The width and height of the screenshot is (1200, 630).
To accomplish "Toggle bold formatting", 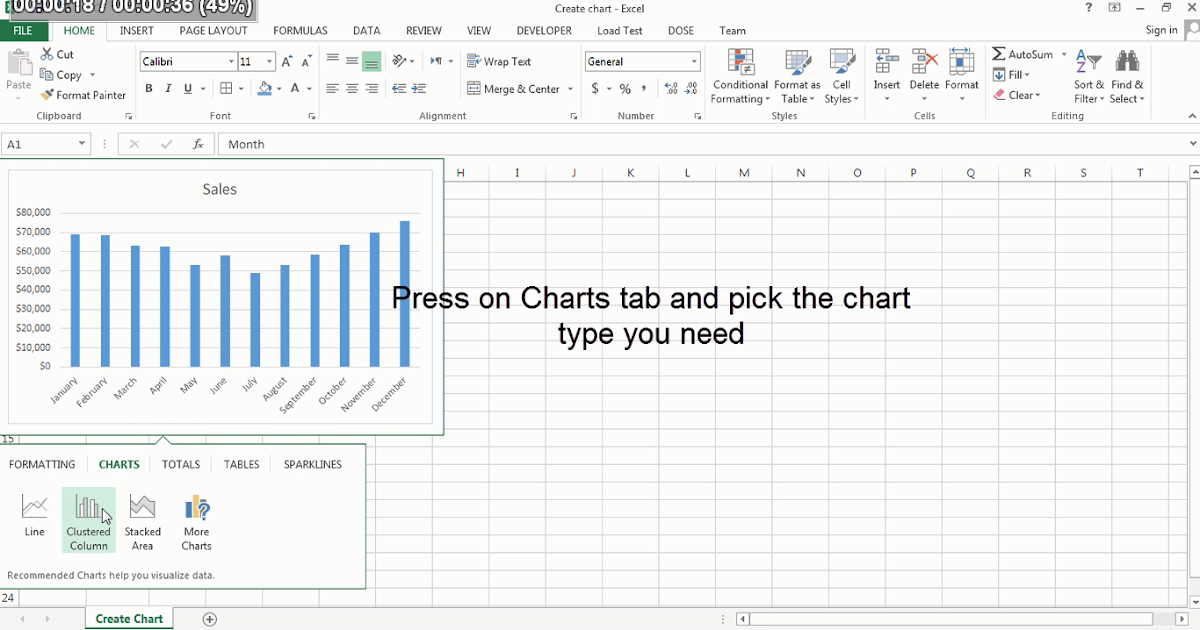I will coord(148,89).
